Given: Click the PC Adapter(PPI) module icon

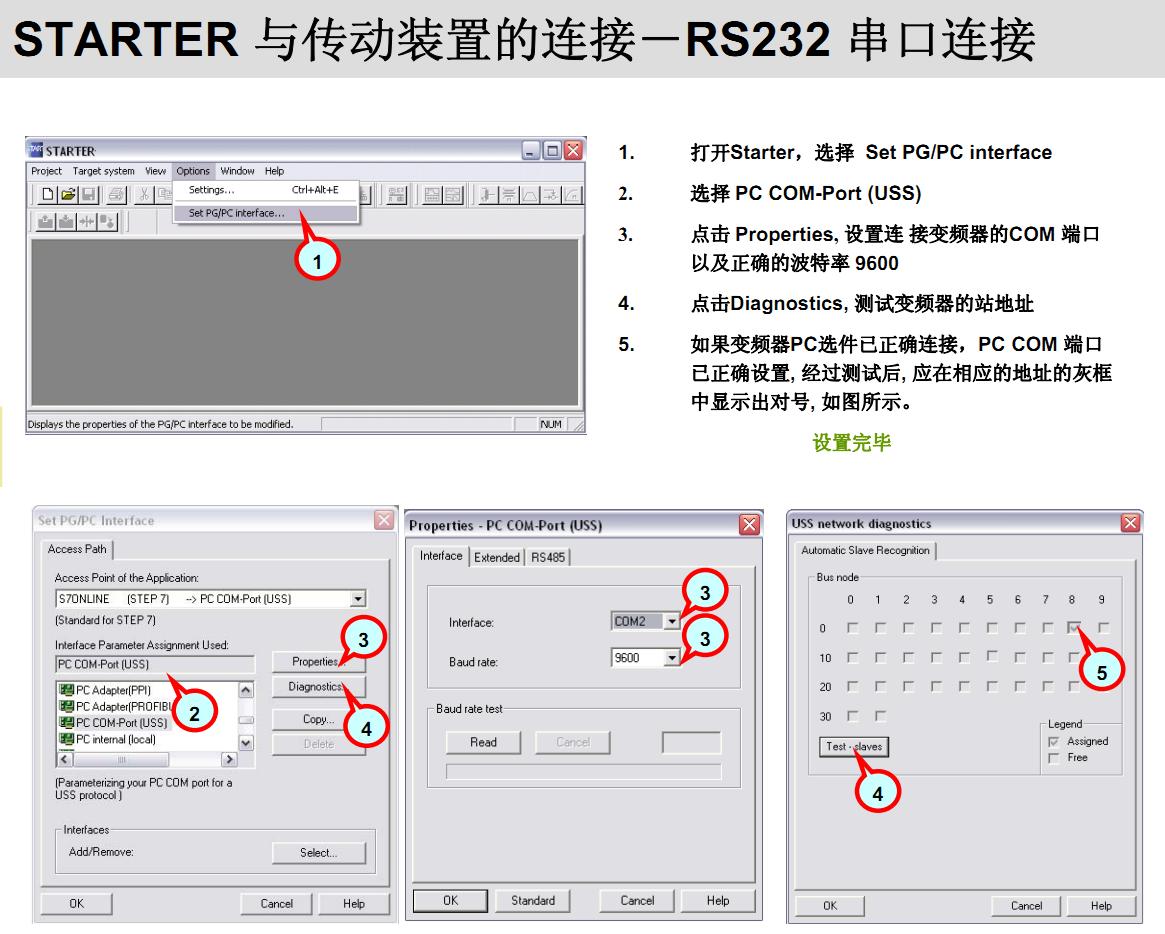Looking at the screenshot, I should (66, 690).
